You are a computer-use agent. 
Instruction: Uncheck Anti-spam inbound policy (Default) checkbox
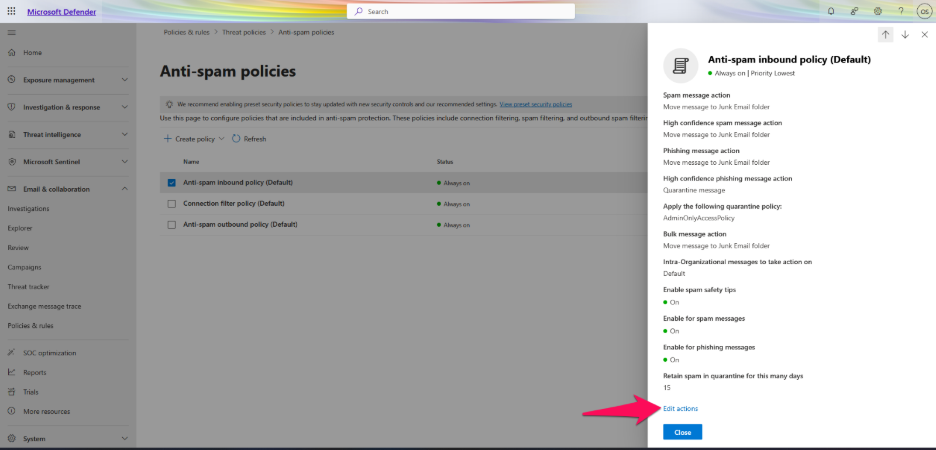pos(172,183)
